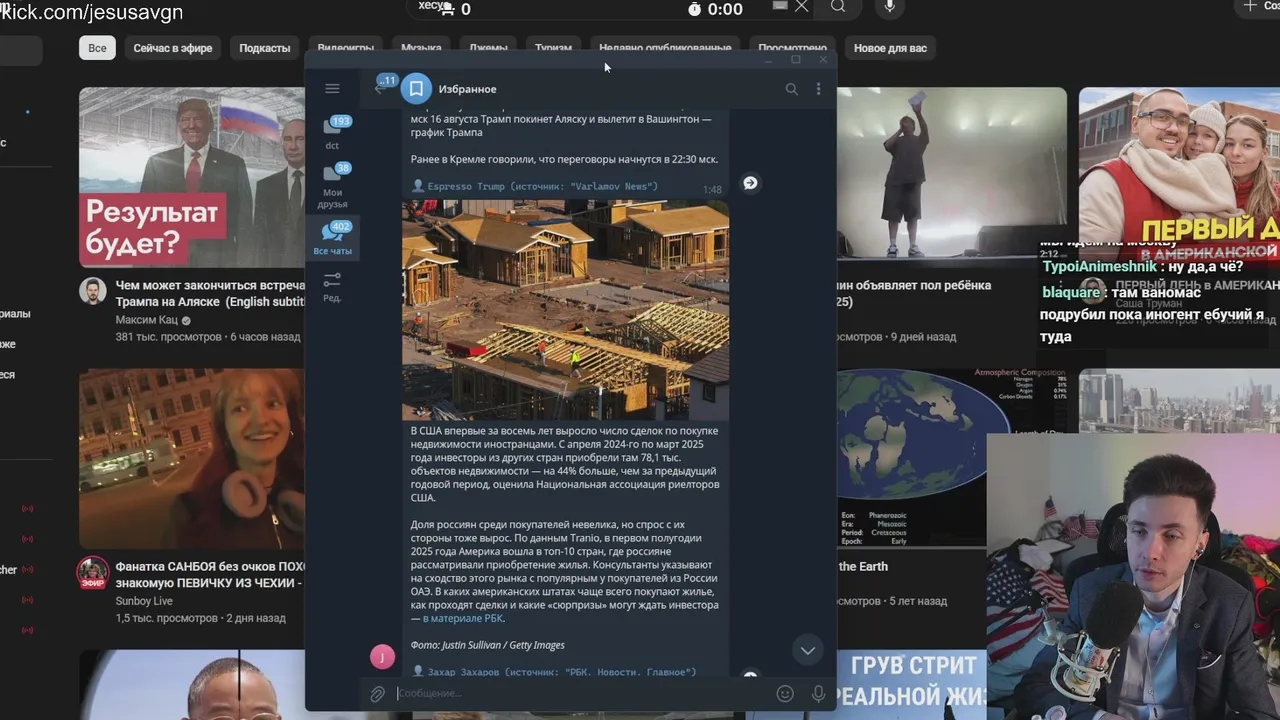Click the chat title Избранное

(467, 89)
